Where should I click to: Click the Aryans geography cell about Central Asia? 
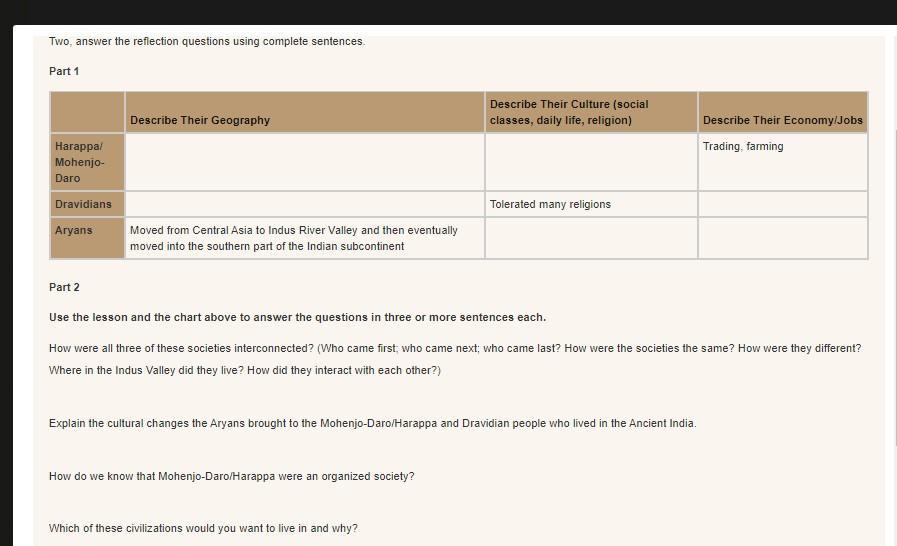pos(305,238)
